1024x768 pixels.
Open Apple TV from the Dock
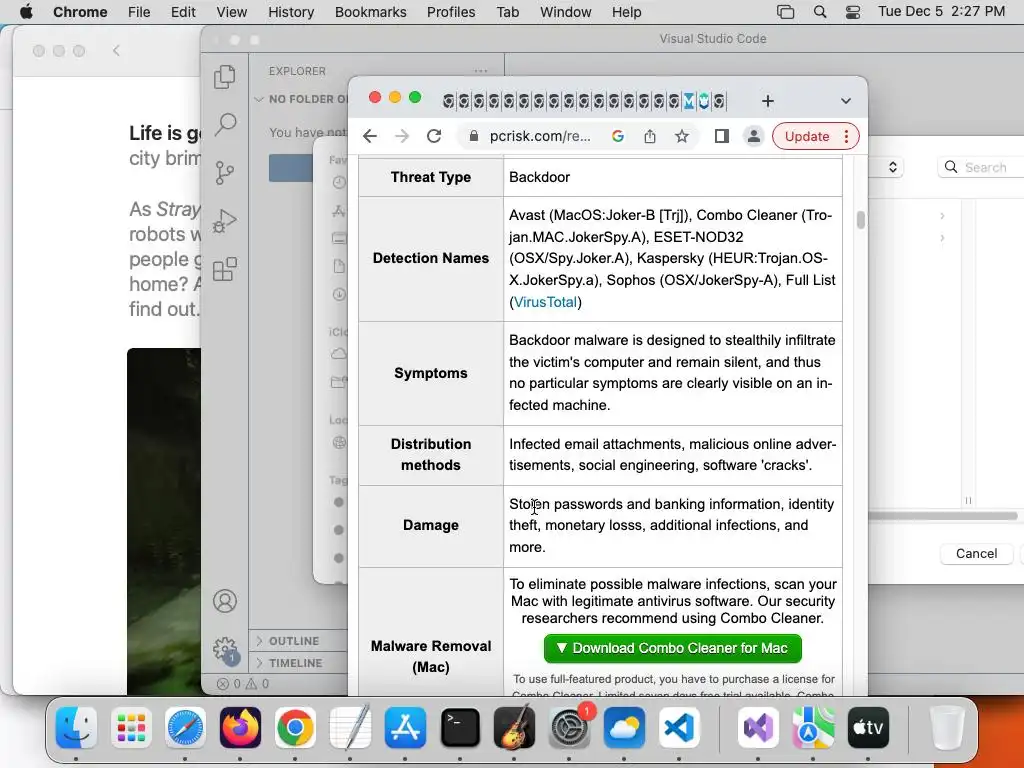click(868, 727)
